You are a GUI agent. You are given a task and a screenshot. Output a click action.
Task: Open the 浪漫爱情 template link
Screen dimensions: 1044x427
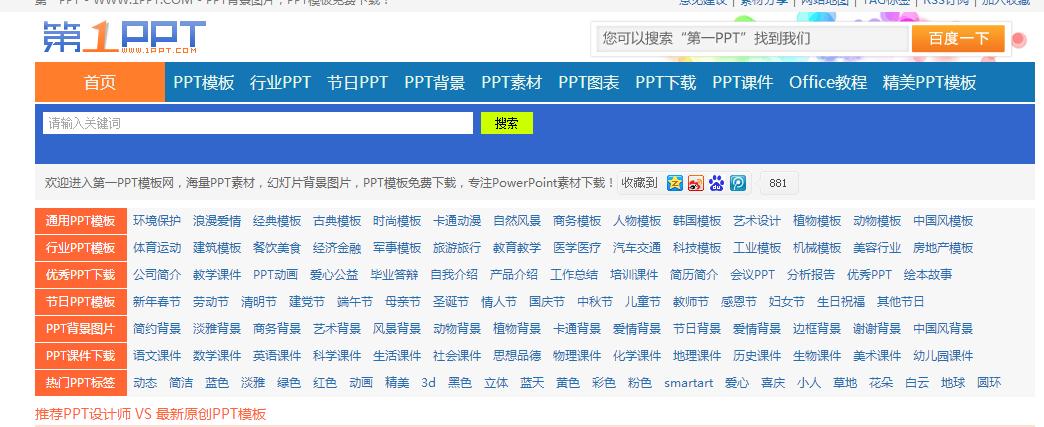coord(217,221)
